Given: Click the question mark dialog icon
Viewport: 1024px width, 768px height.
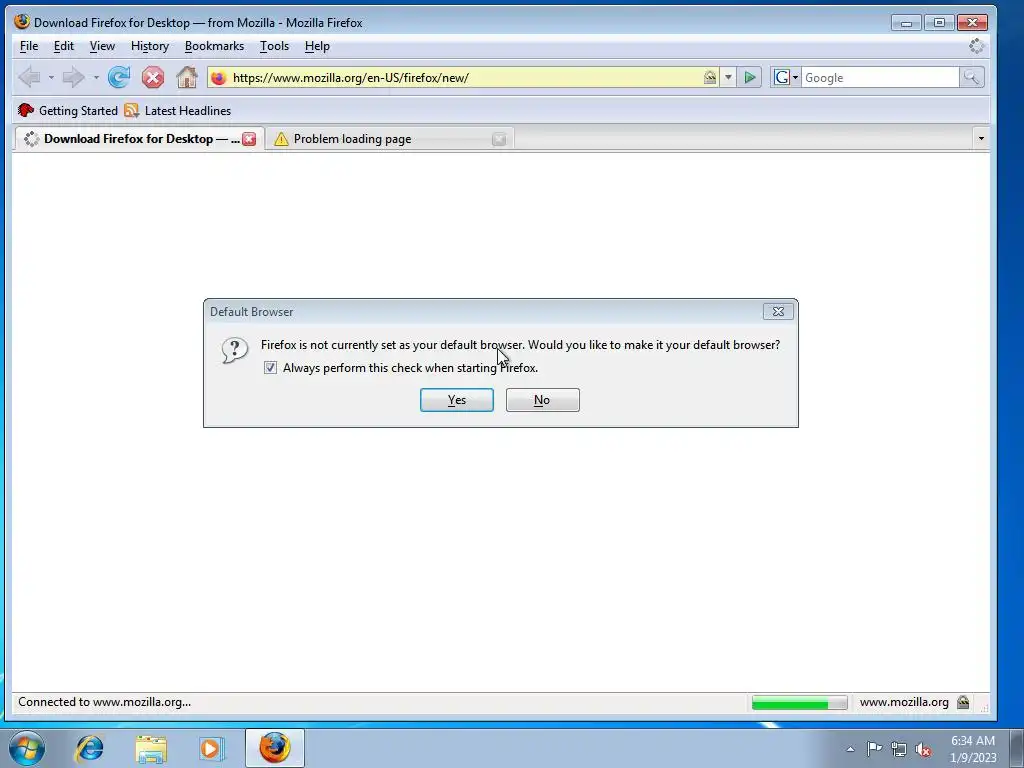Looking at the screenshot, I should pos(234,351).
